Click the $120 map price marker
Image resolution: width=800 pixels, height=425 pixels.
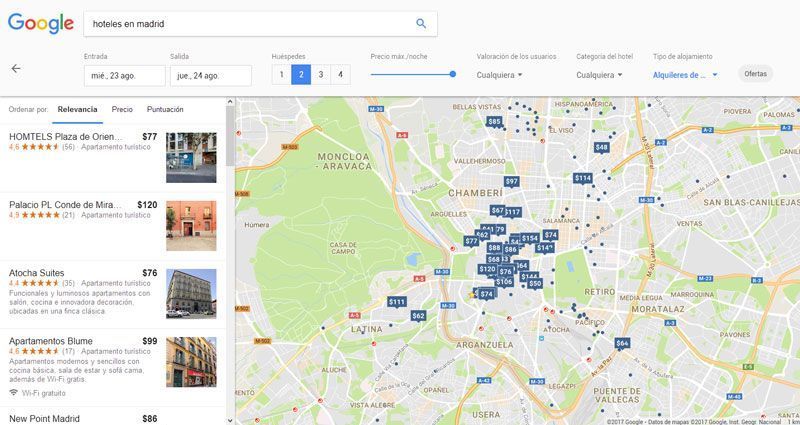coord(487,269)
